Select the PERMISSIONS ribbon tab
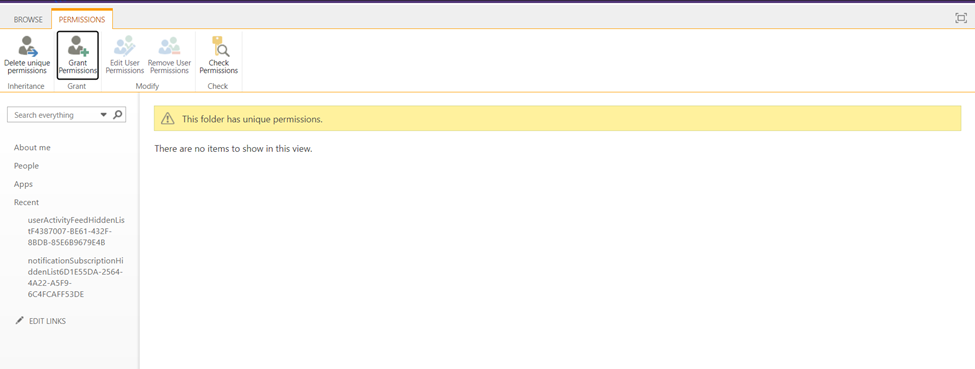Image resolution: width=975 pixels, height=369 pixels. pyautogui.click(x=82, y=20)
